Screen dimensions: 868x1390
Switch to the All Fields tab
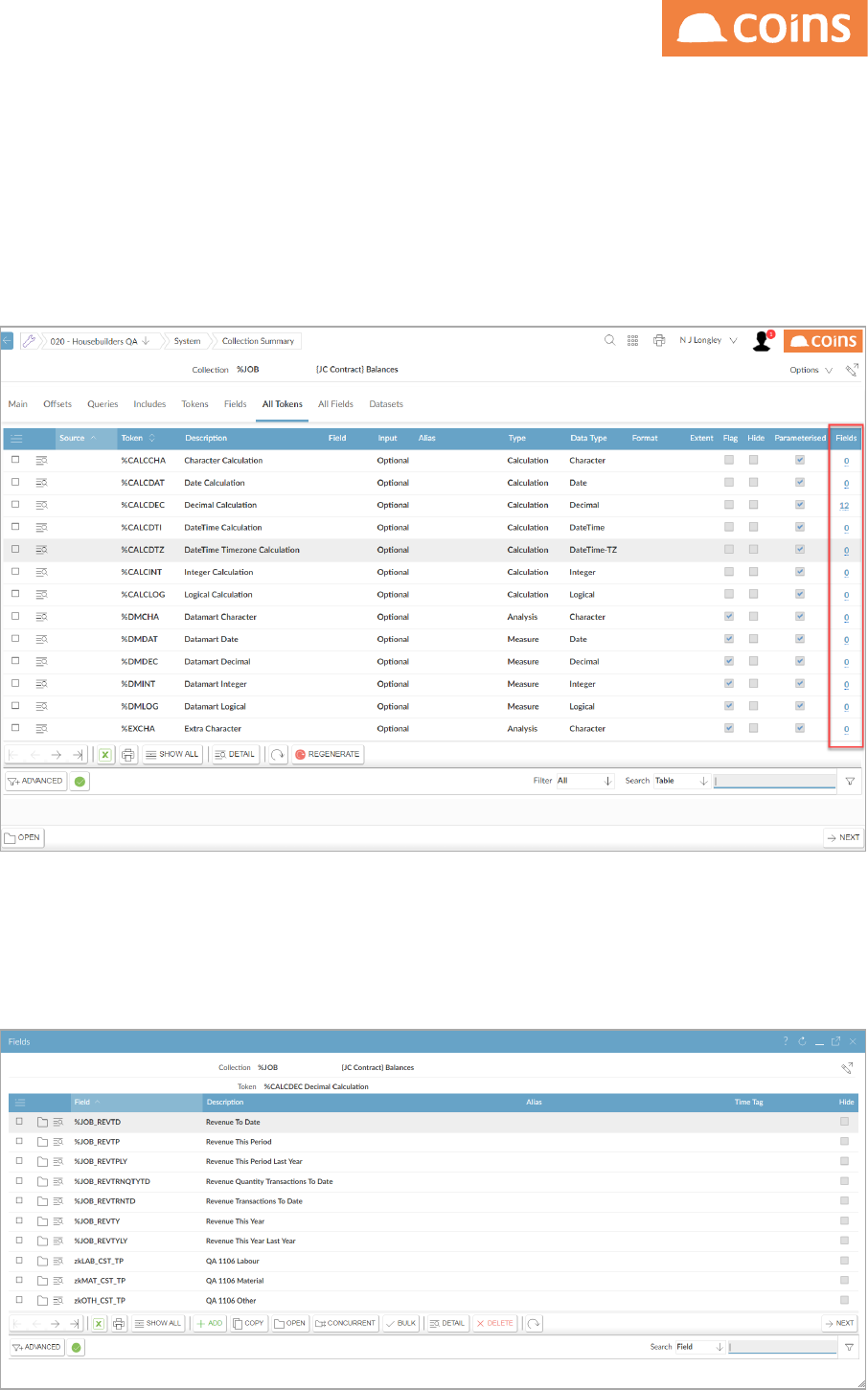(335, 404)
